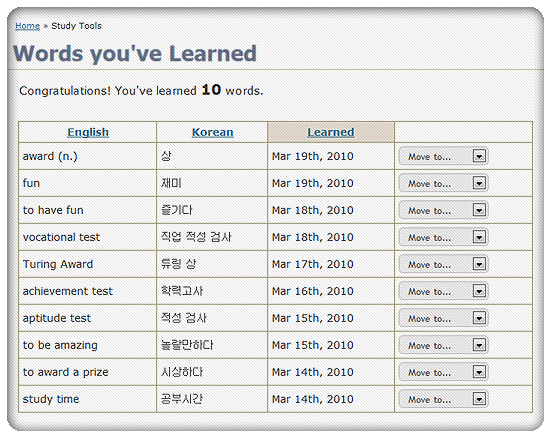Click the 'Study Tools' breadcrumb text
Viewport: 551px width, 439px height.
76,26
